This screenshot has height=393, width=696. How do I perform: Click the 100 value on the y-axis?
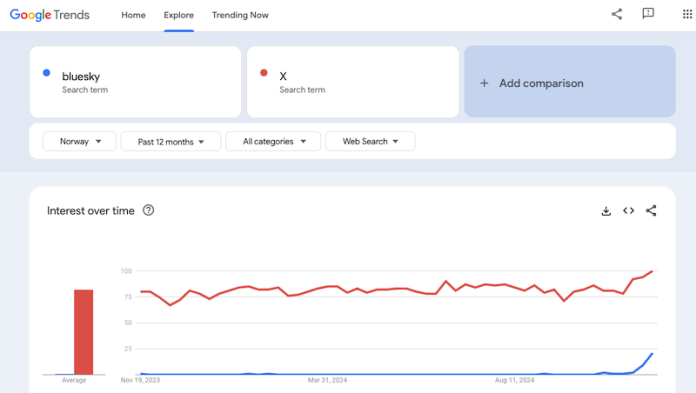[127, 271]
